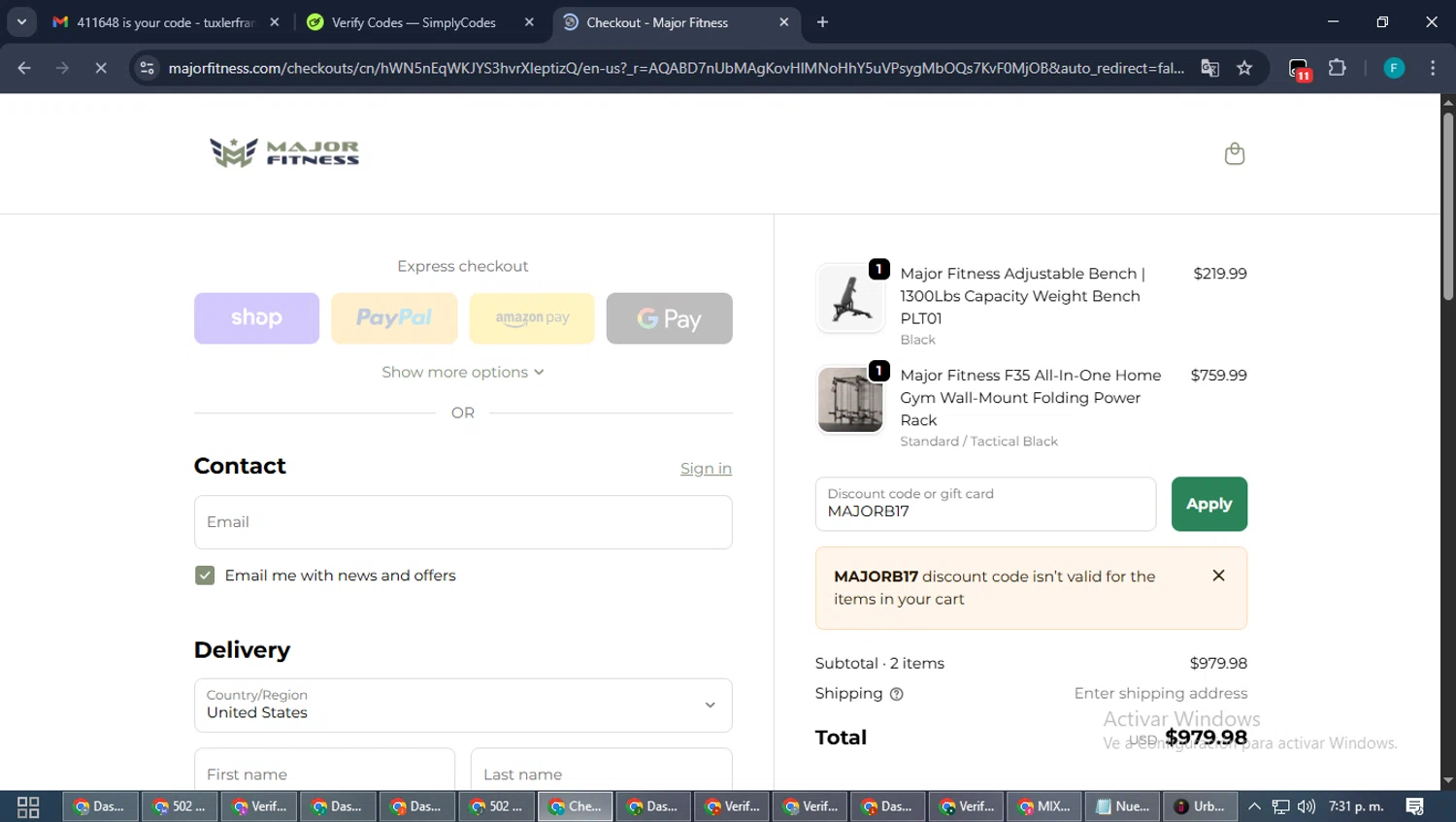Open the volume speaker tray icon
Viewport: 1456px width, 822px height.
click(x=1307, y=806)
